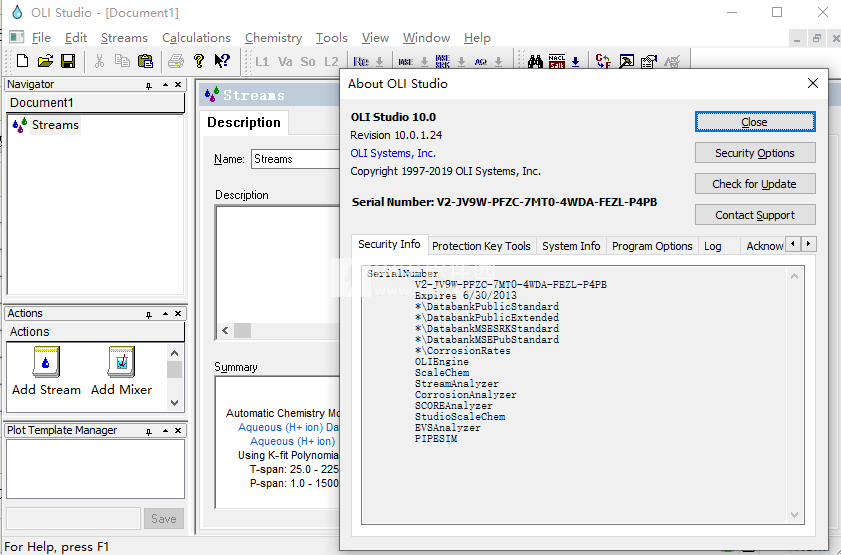Save the document with the floppy icon
The height and width of the screenshot is (555, 841).
tap(68, 61)
